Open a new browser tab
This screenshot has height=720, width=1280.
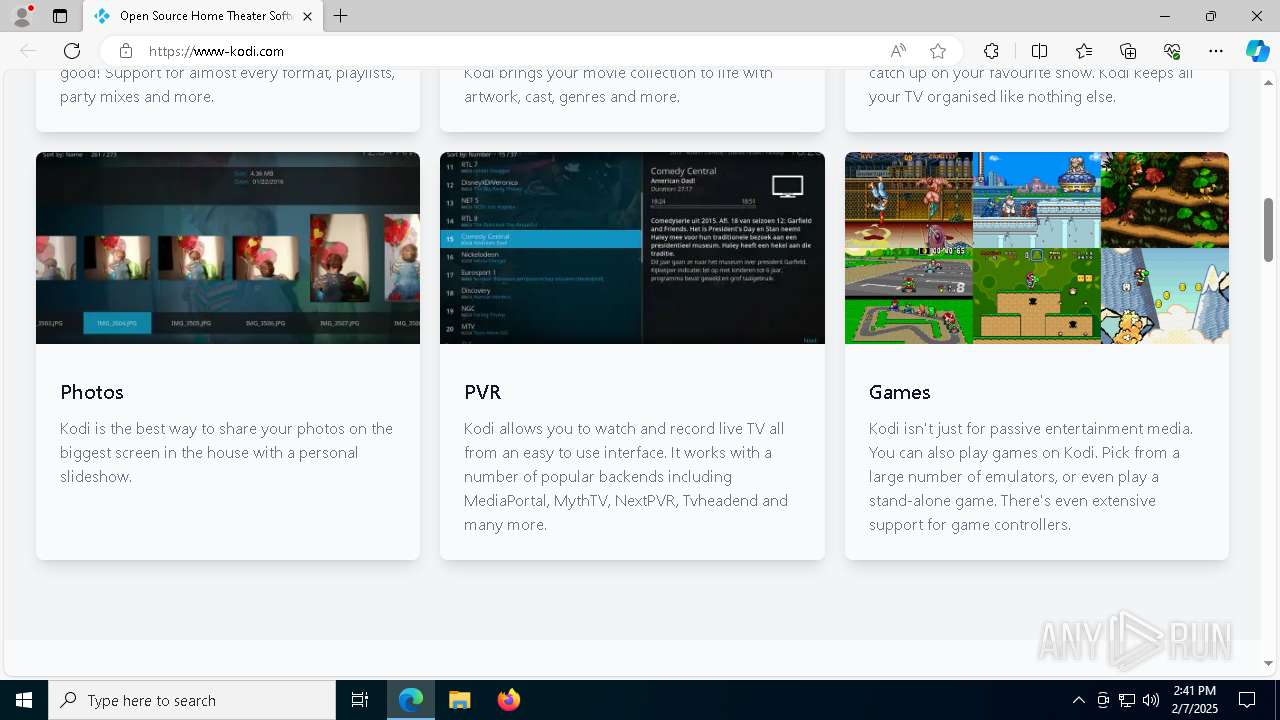tap(341, 16)
